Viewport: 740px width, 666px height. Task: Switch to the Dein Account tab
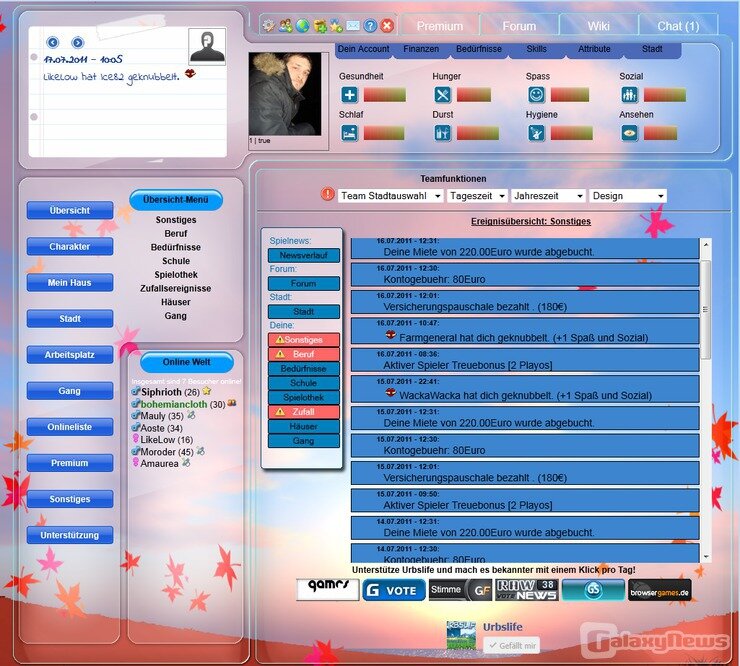coord(363,49)
